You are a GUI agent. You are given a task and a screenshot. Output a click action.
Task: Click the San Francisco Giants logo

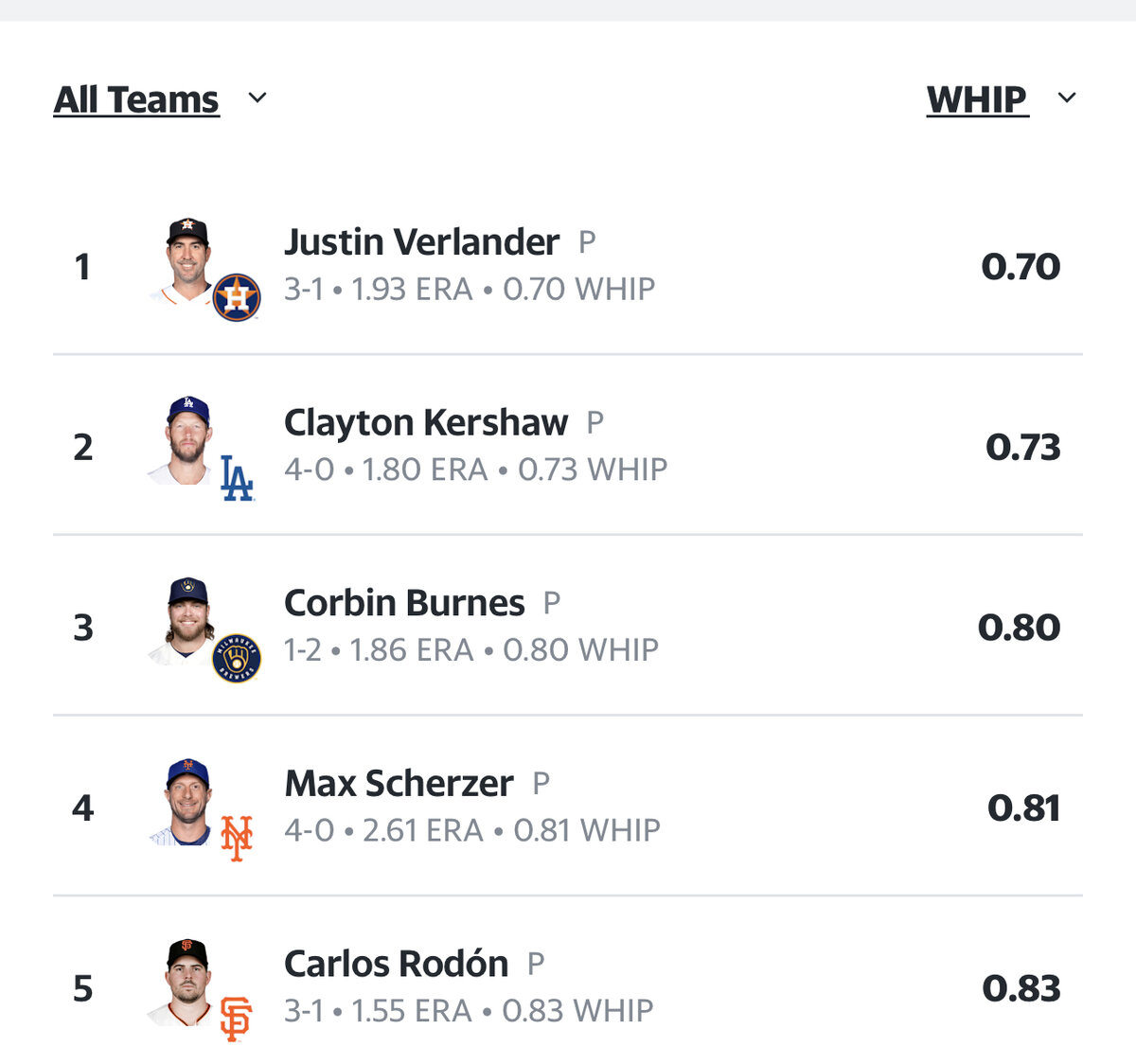tap(236, 1019)
